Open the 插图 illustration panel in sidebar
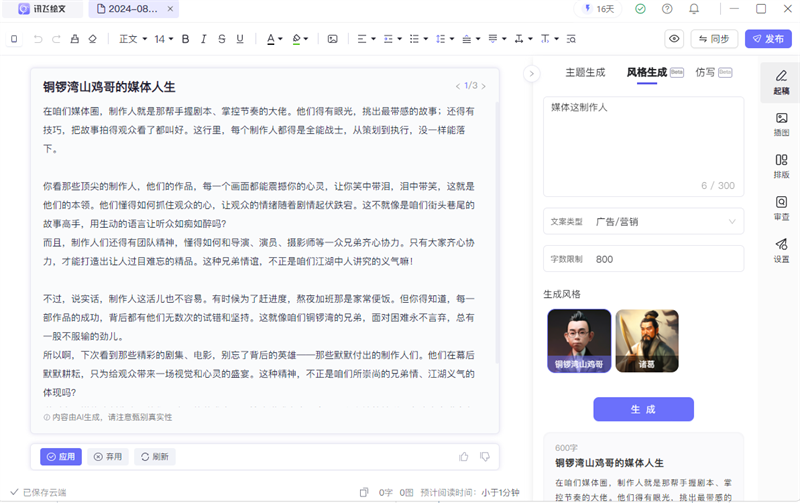This screenshot has width=800, height=503. click(781, 122)
